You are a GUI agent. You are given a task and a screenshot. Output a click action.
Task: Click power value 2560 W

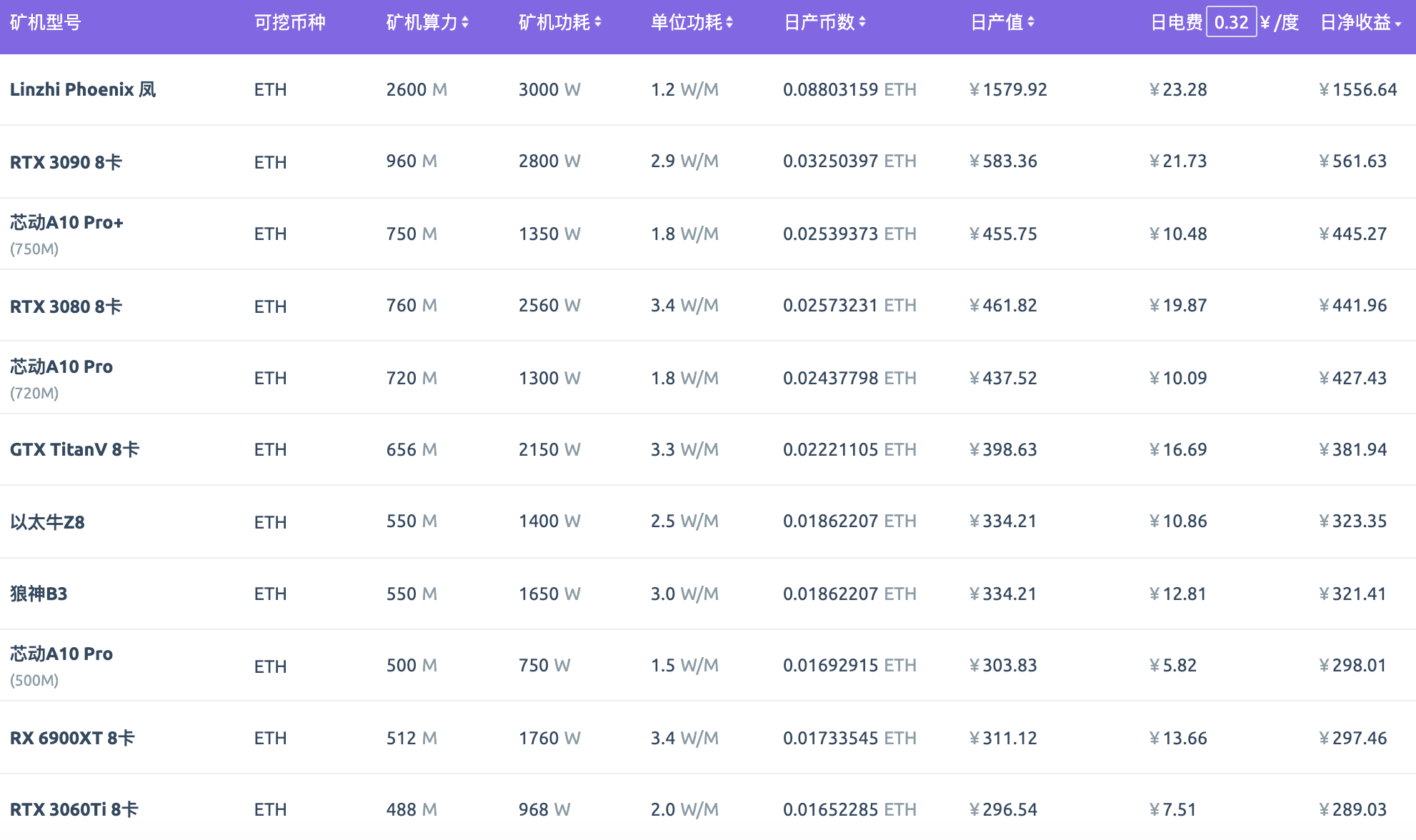click(x=549, y=306)
